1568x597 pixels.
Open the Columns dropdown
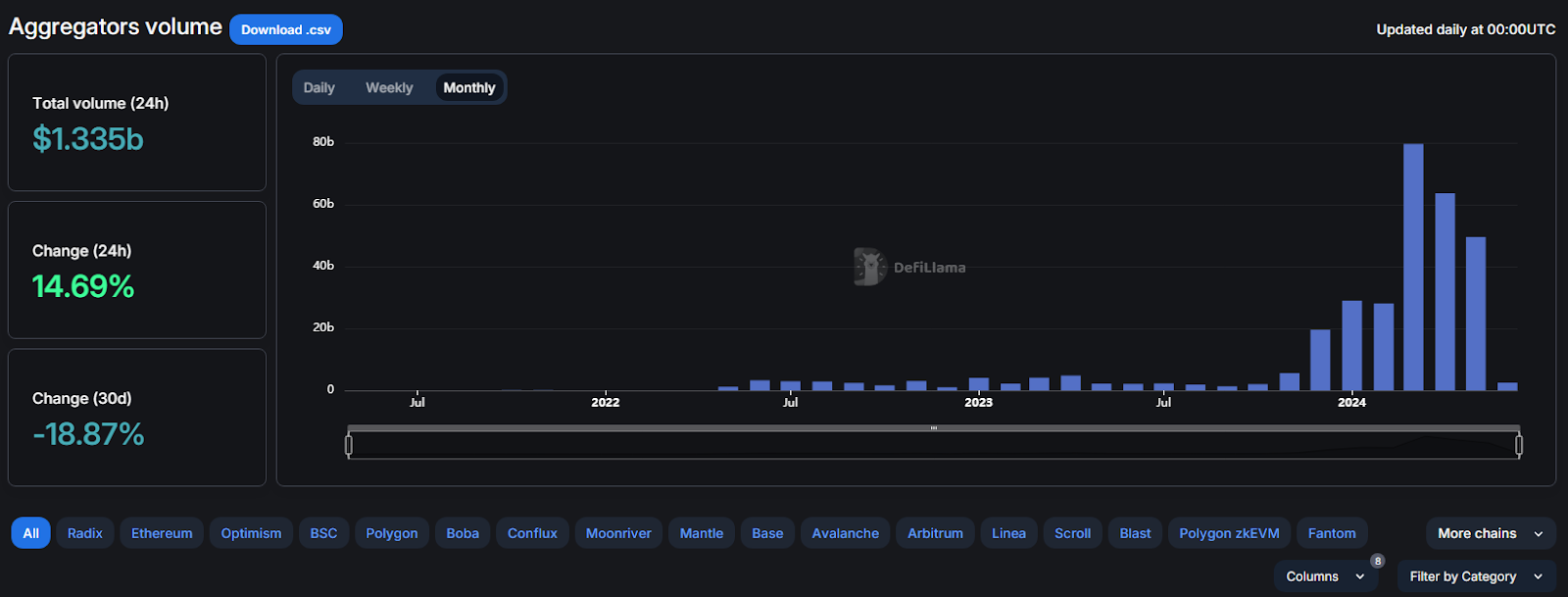1324,576
